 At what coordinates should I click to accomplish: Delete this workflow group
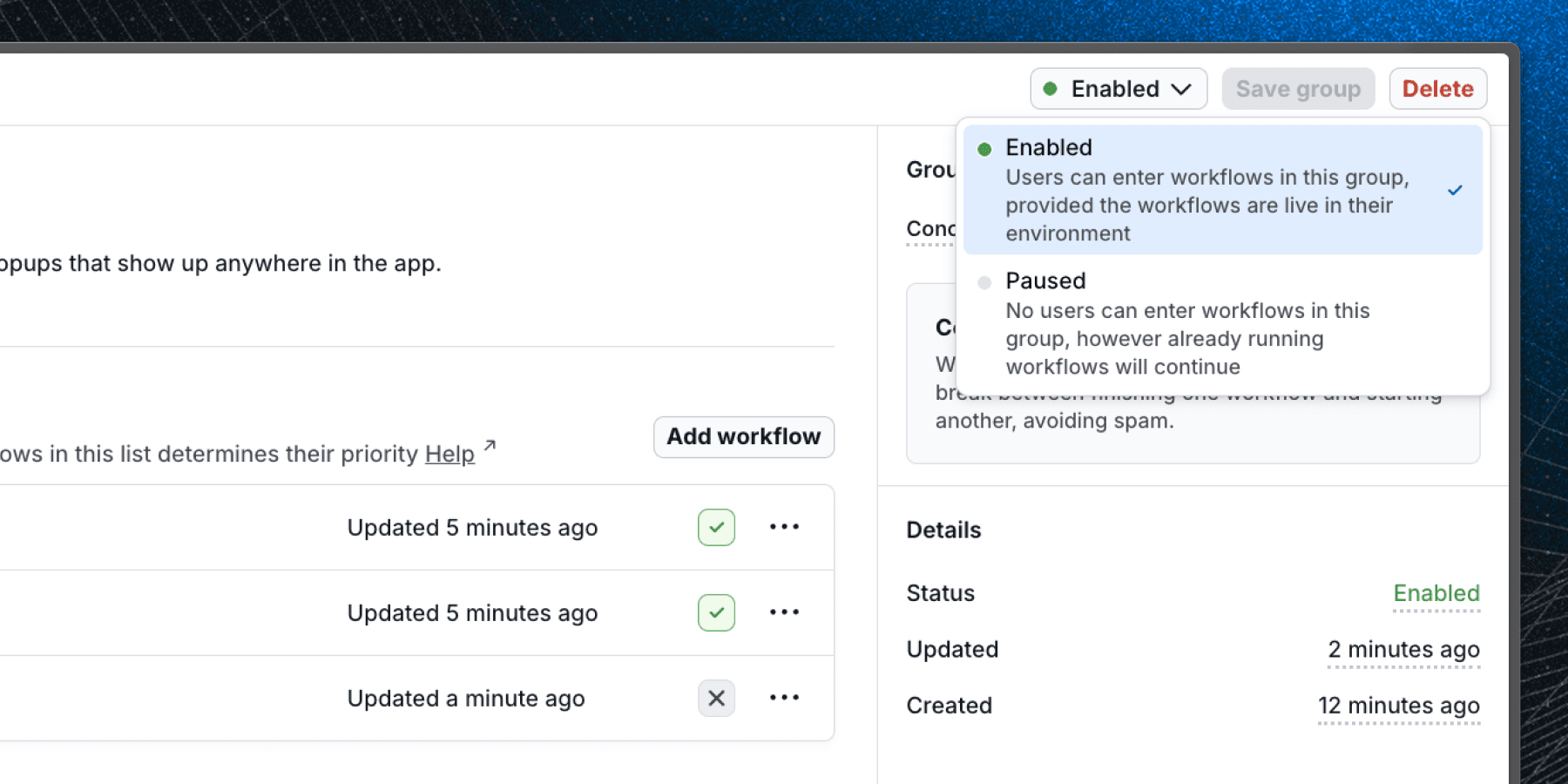(1437, 89)
